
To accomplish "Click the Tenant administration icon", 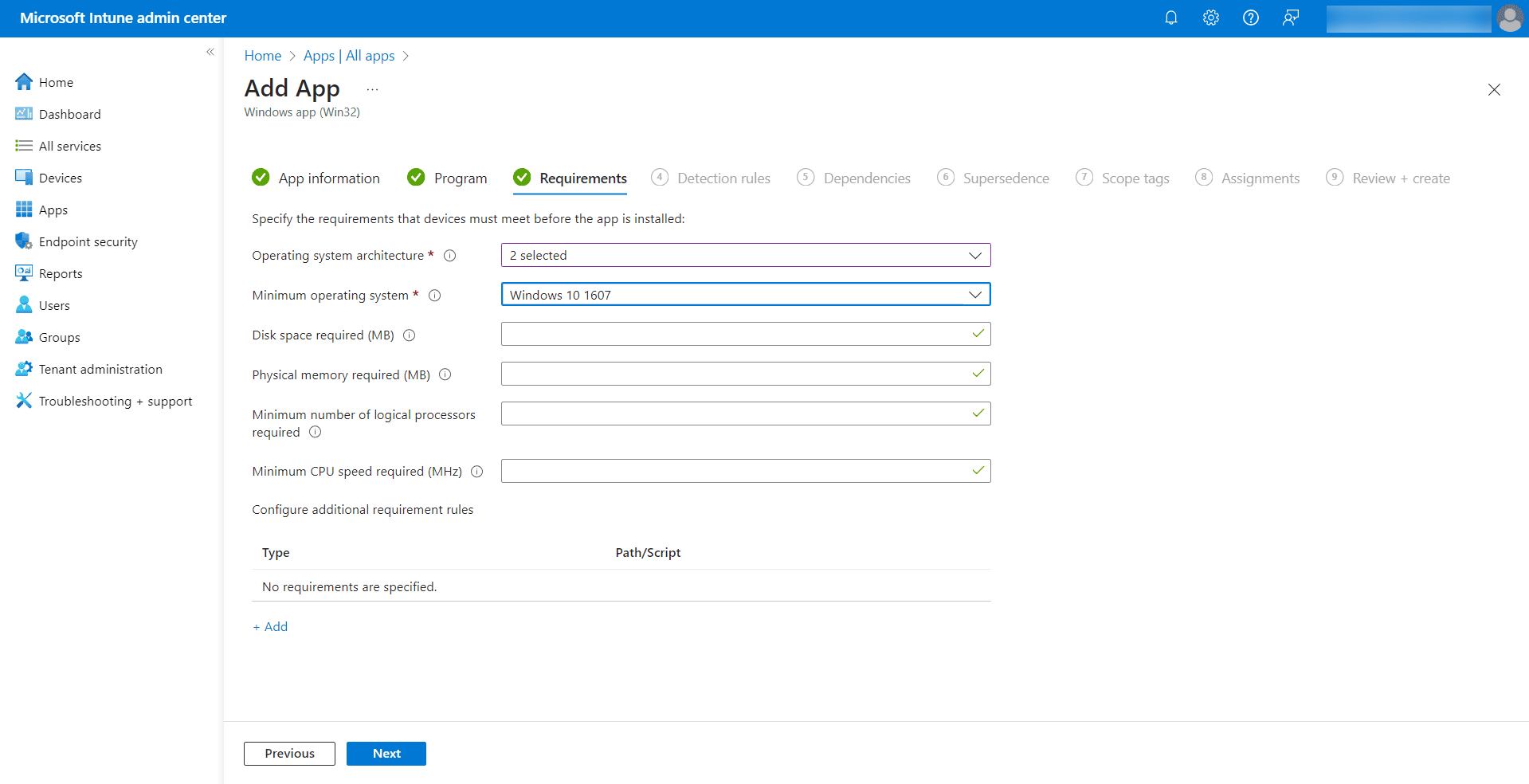I will click(x=24, y=369).
